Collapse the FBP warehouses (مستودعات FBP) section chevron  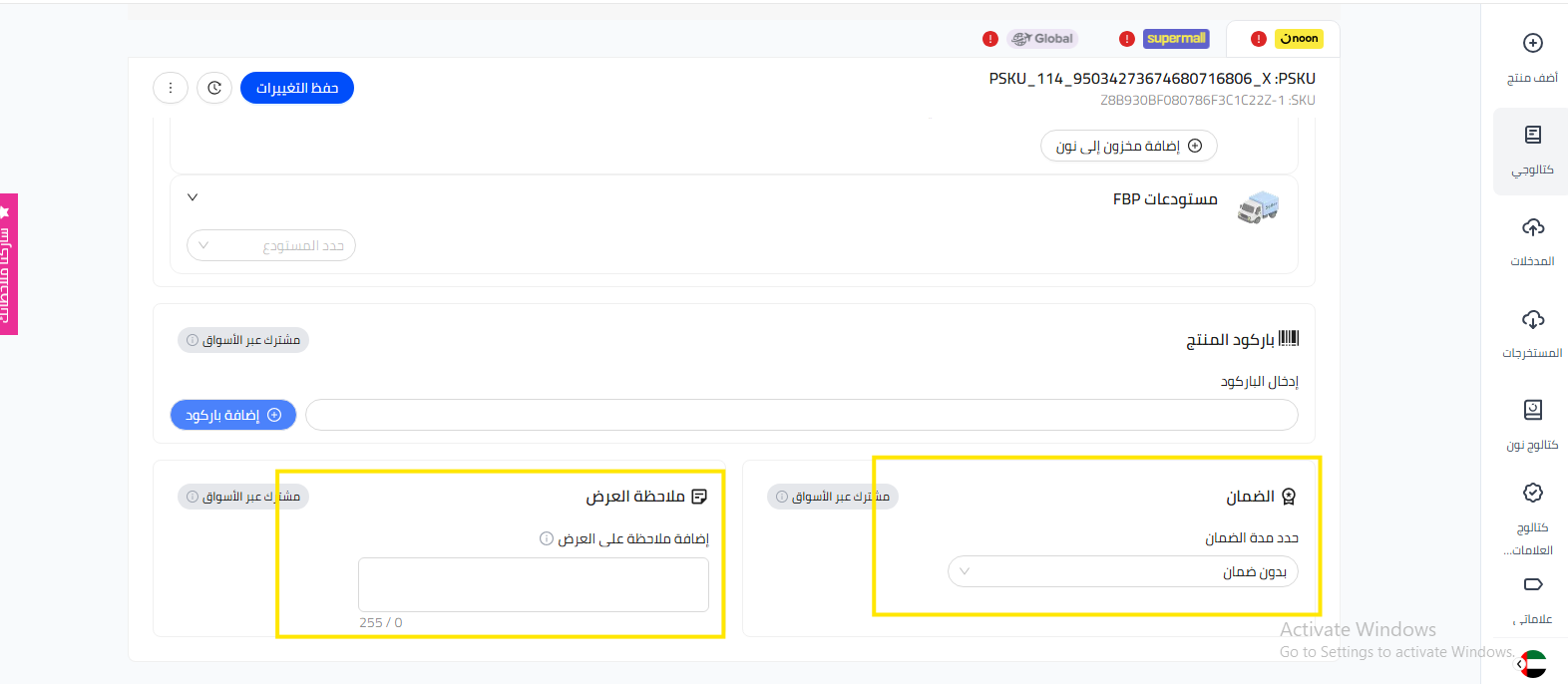pos(193,197)
